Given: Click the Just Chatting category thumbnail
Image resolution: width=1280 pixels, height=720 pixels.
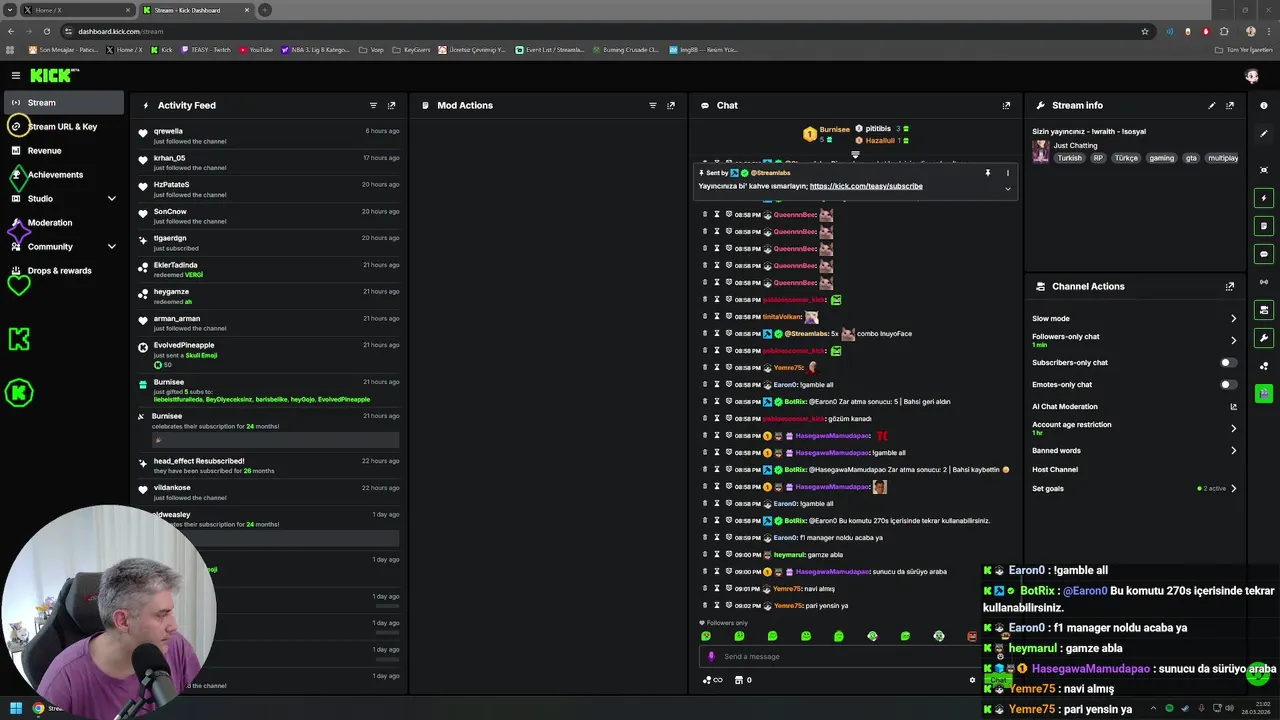Looking at the screenshot, I should [1041, 151].
